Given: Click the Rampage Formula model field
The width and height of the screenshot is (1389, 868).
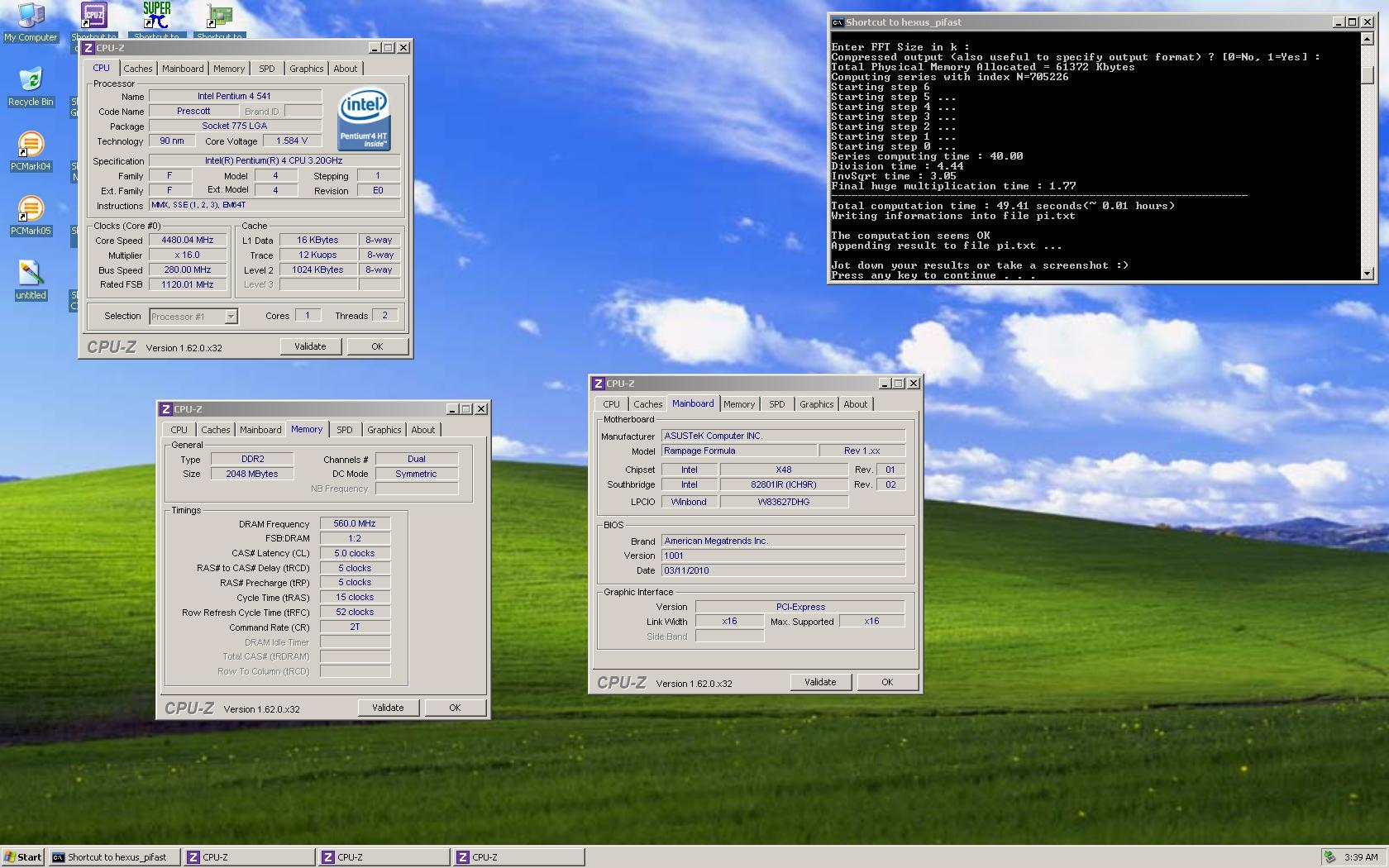Looking at the screenshot, I should [739, 451].
